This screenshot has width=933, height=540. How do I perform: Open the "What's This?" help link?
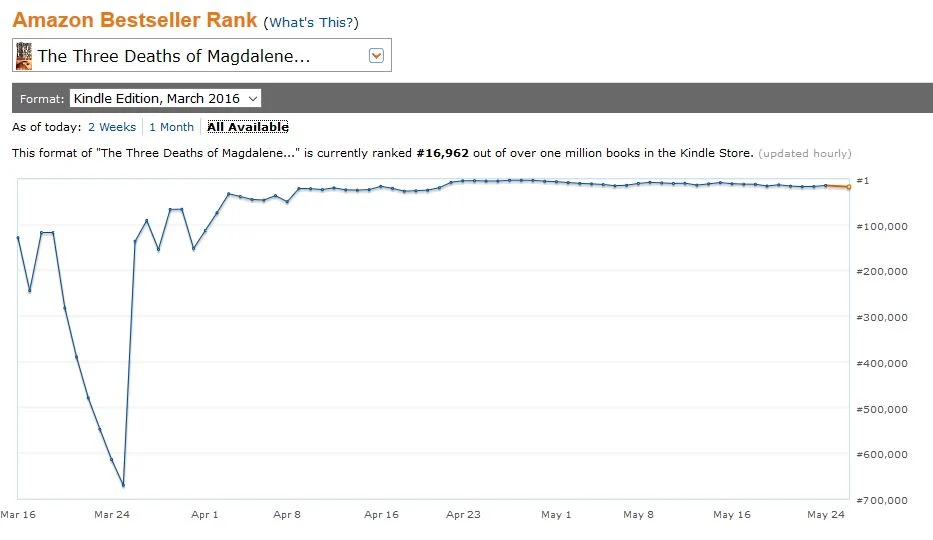pos(311,23)
